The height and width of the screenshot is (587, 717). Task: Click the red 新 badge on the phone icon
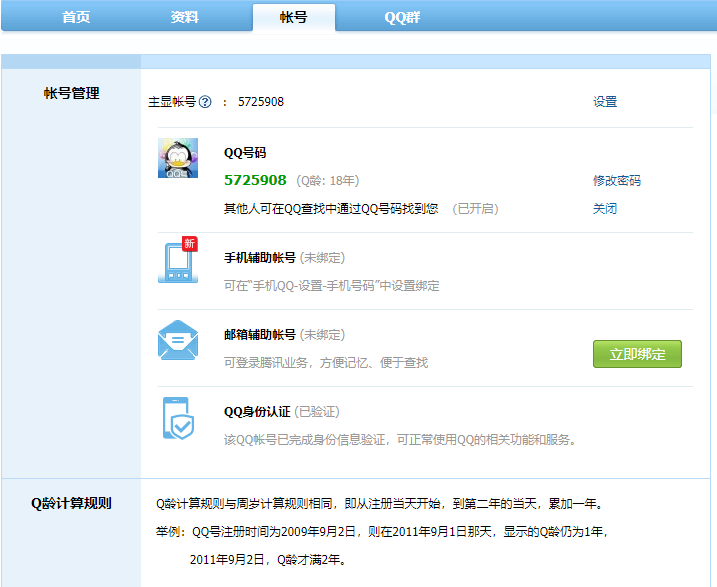pos(189,244)
